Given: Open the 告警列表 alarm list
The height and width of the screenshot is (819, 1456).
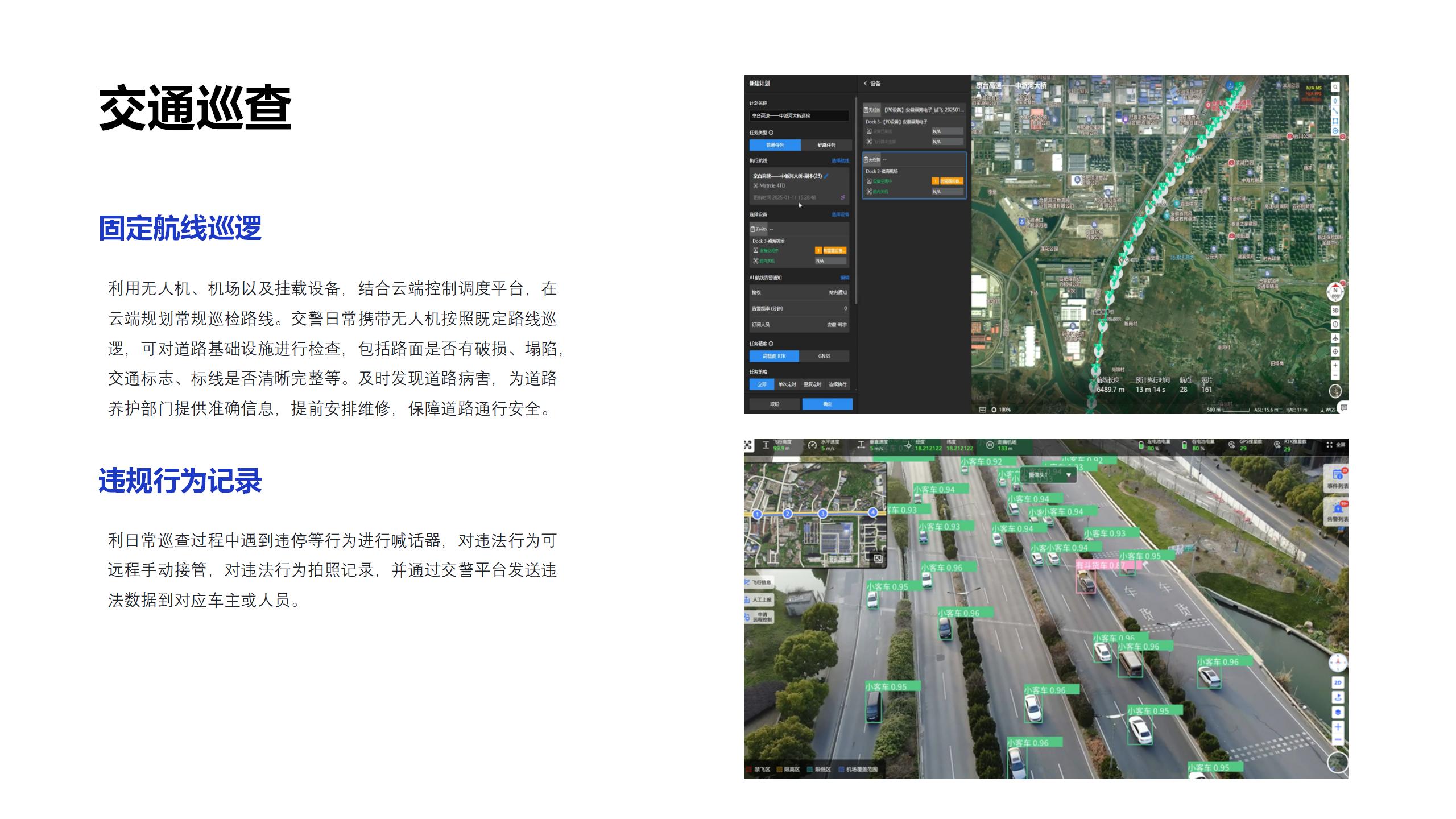Looking at the screenshot, I should 1337,511.
